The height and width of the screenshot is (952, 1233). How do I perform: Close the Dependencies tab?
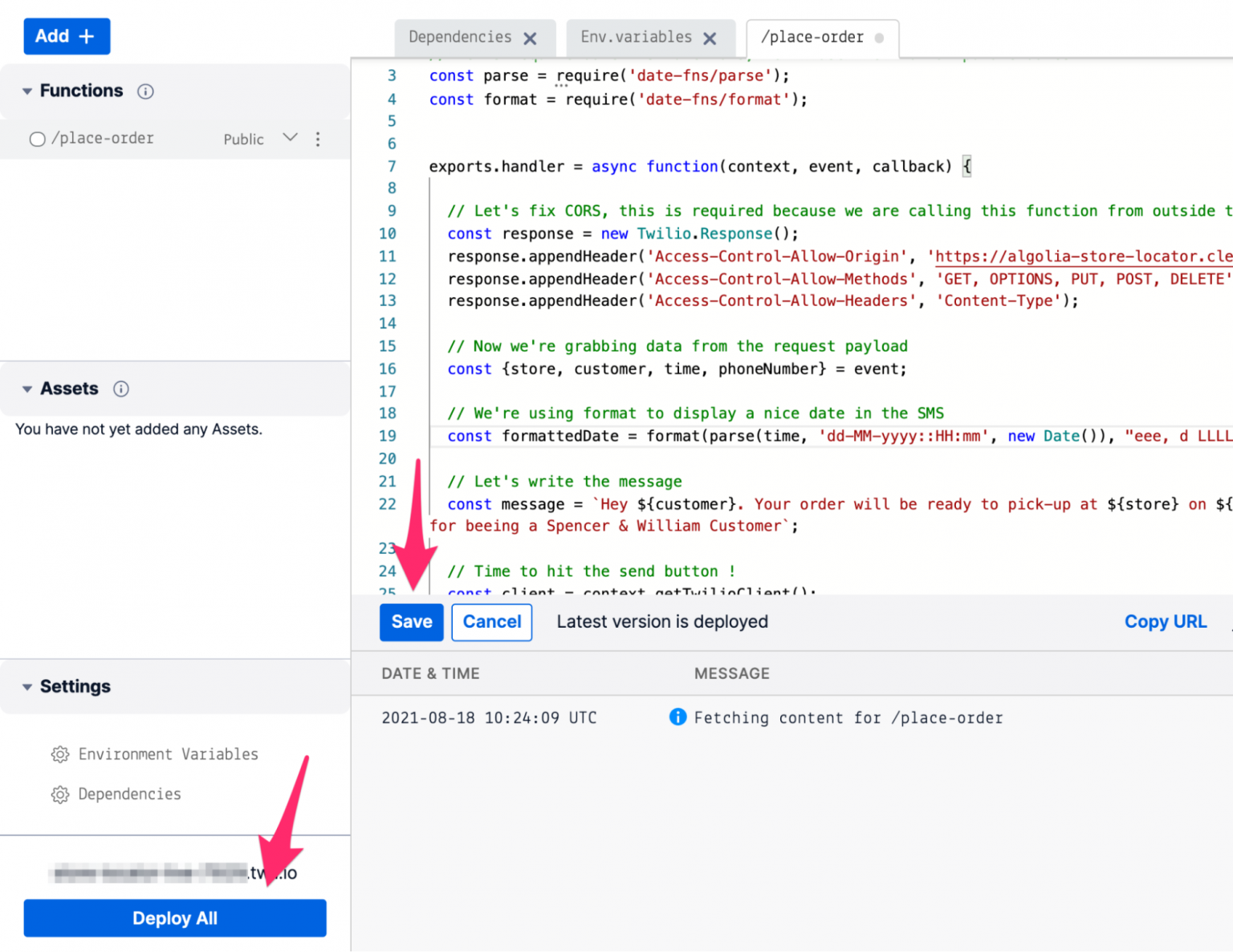pyautogui.click(x=530, y=38)
